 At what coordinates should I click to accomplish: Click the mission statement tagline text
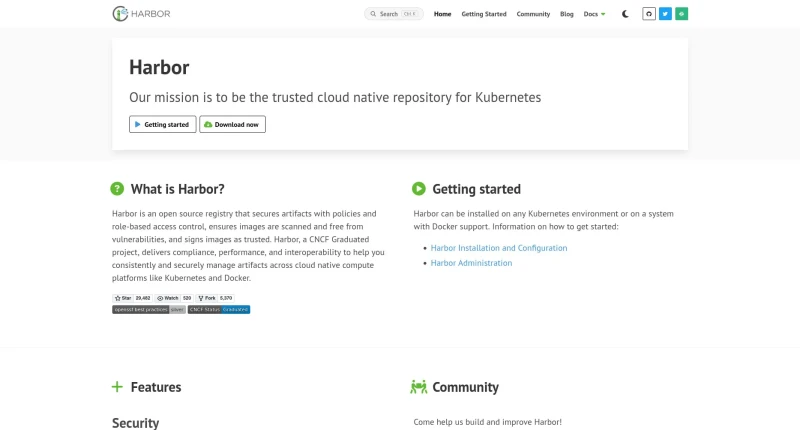(335, 97)
